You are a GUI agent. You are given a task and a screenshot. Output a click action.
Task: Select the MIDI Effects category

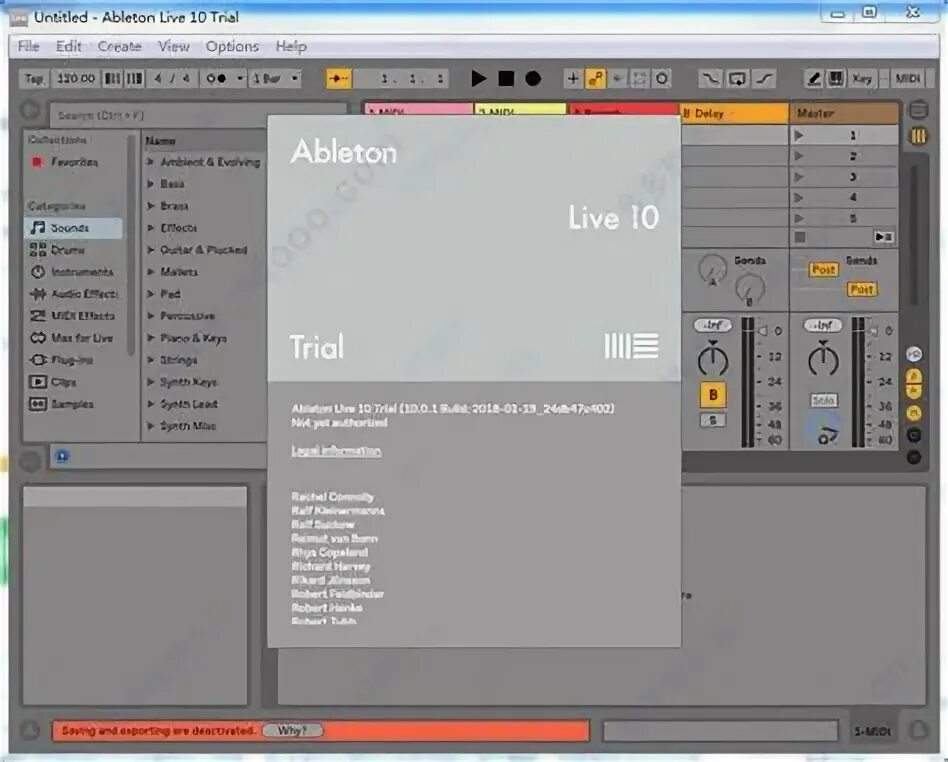tap(73, 316)
